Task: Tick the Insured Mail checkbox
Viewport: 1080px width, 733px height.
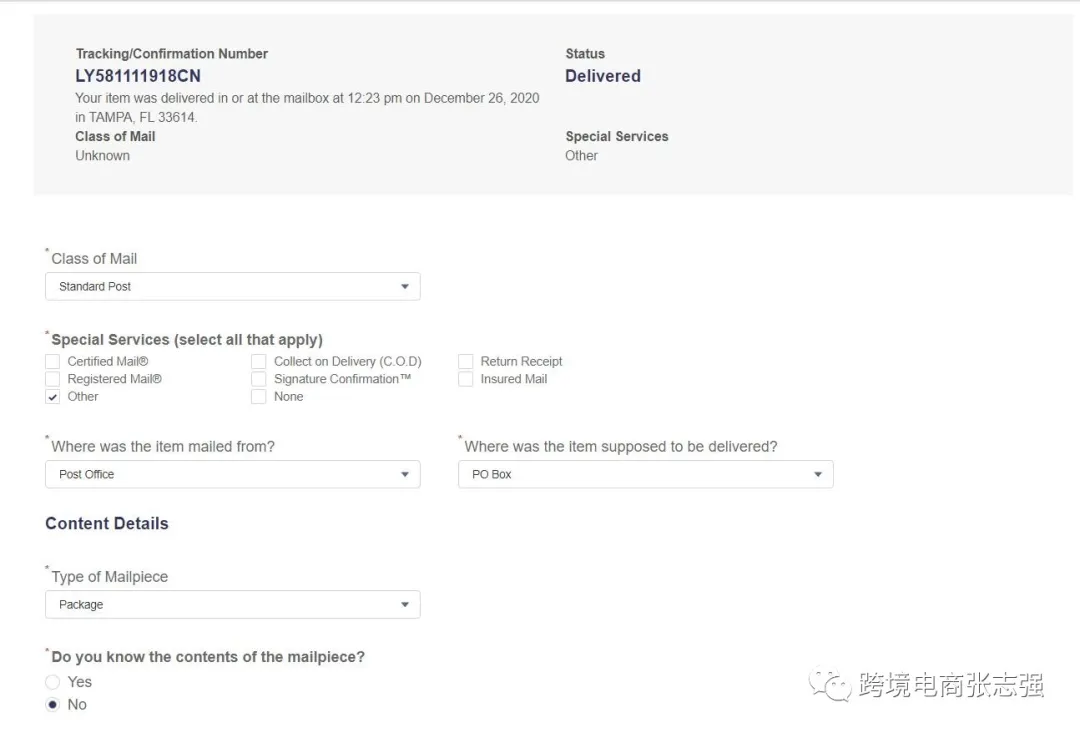Action: point(466,380)
